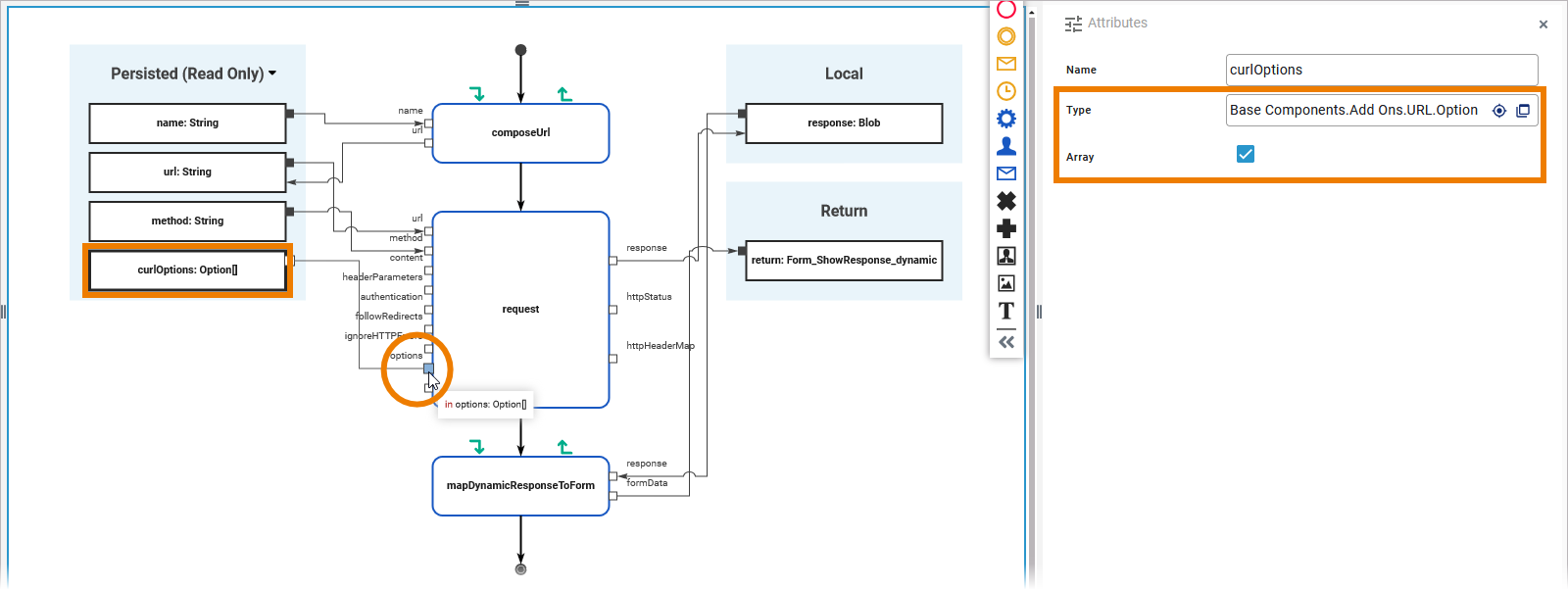The height and width of the screenshot is (590, 1568).
Task: Click the request action node
Action: coord(520,309)
